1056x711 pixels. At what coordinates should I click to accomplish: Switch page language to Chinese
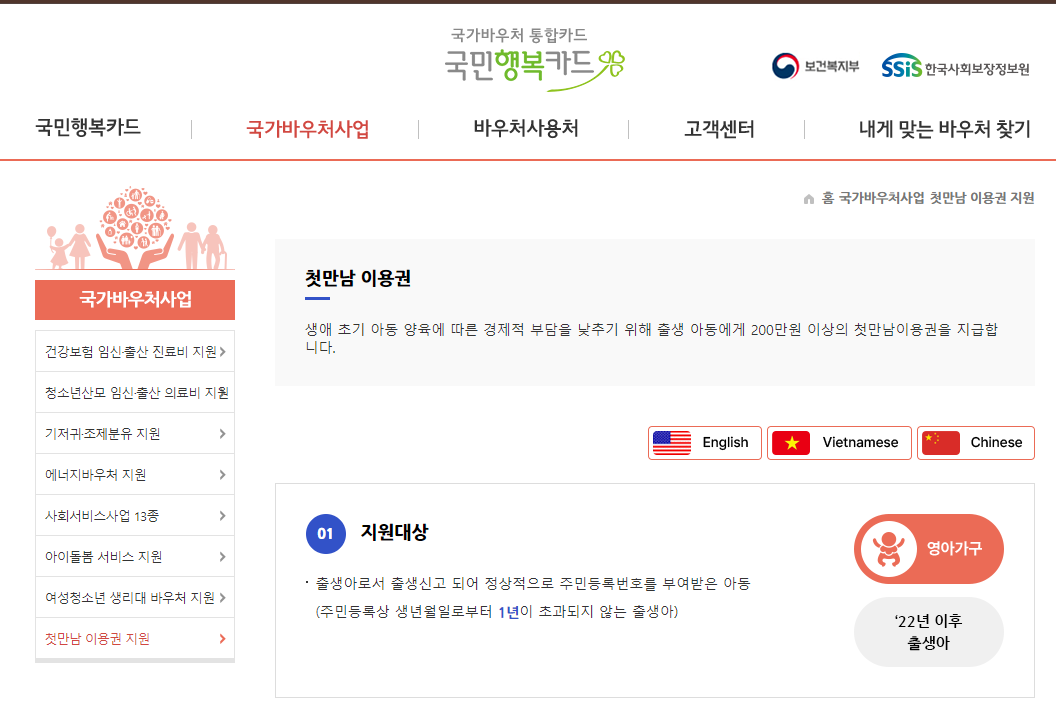[x=976, y=443]
